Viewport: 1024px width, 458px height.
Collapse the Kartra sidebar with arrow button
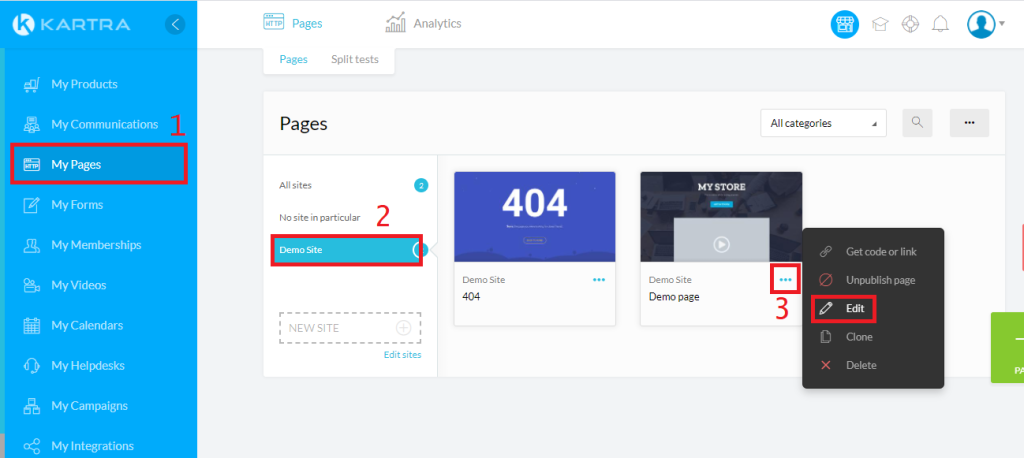coord(176,24)
